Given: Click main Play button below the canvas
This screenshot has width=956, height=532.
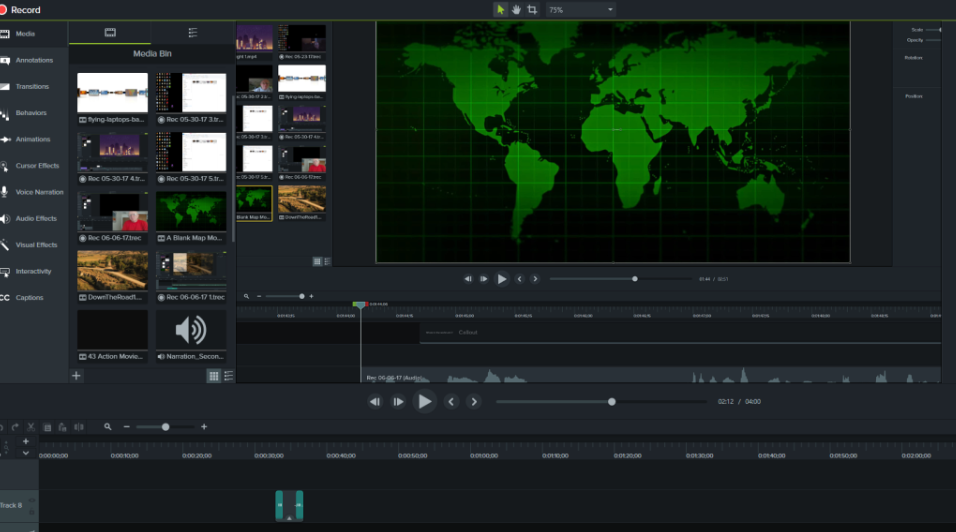Looking at the screenshot, I should click(x=424, y=402).
